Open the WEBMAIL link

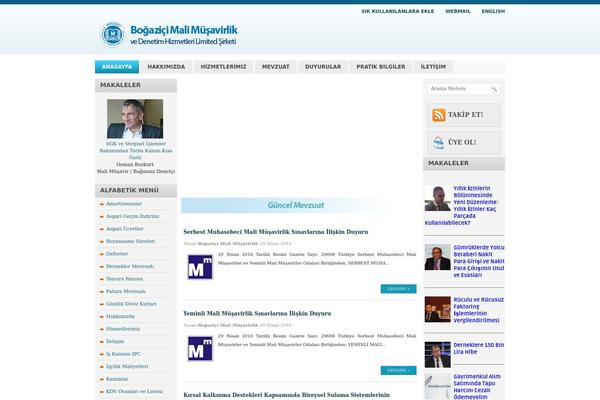[x=458, y=11]
